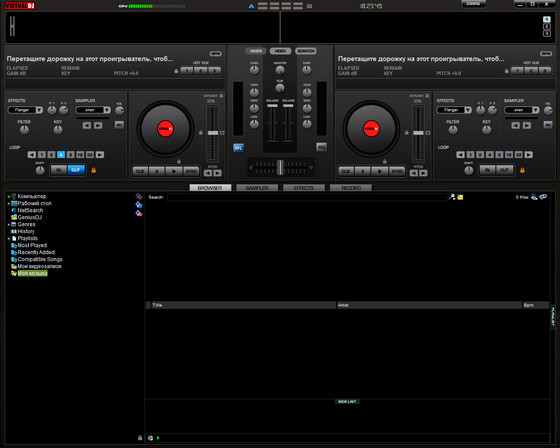This screenshot has width=560, height=448.
Task: Enable loop length 4 on left deck
Action: [x=61, y=155]
